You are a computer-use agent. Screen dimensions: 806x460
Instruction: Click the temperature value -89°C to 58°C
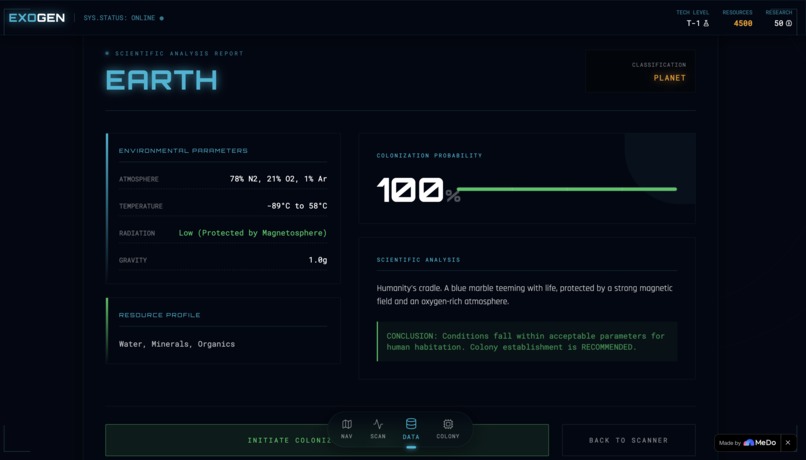(x=297, y=206)
